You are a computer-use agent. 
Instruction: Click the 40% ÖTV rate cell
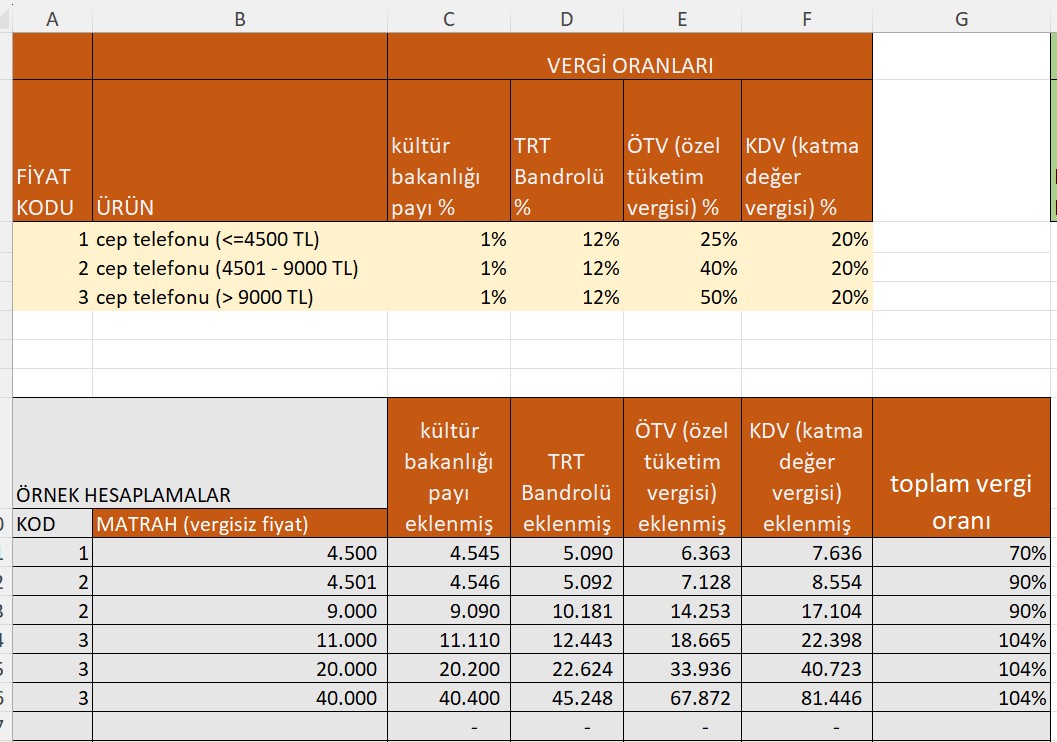(682, 269)
